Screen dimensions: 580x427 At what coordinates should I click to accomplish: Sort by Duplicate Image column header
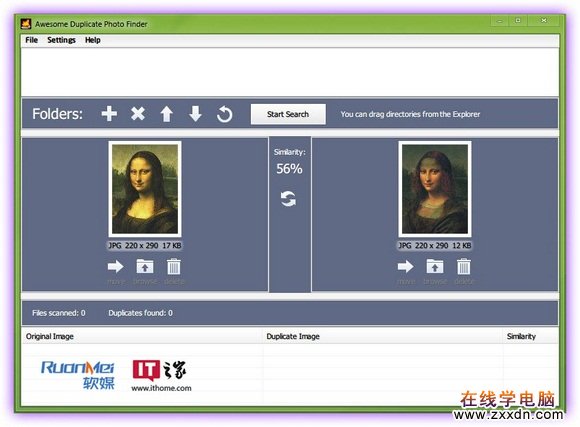click(383, 336)
